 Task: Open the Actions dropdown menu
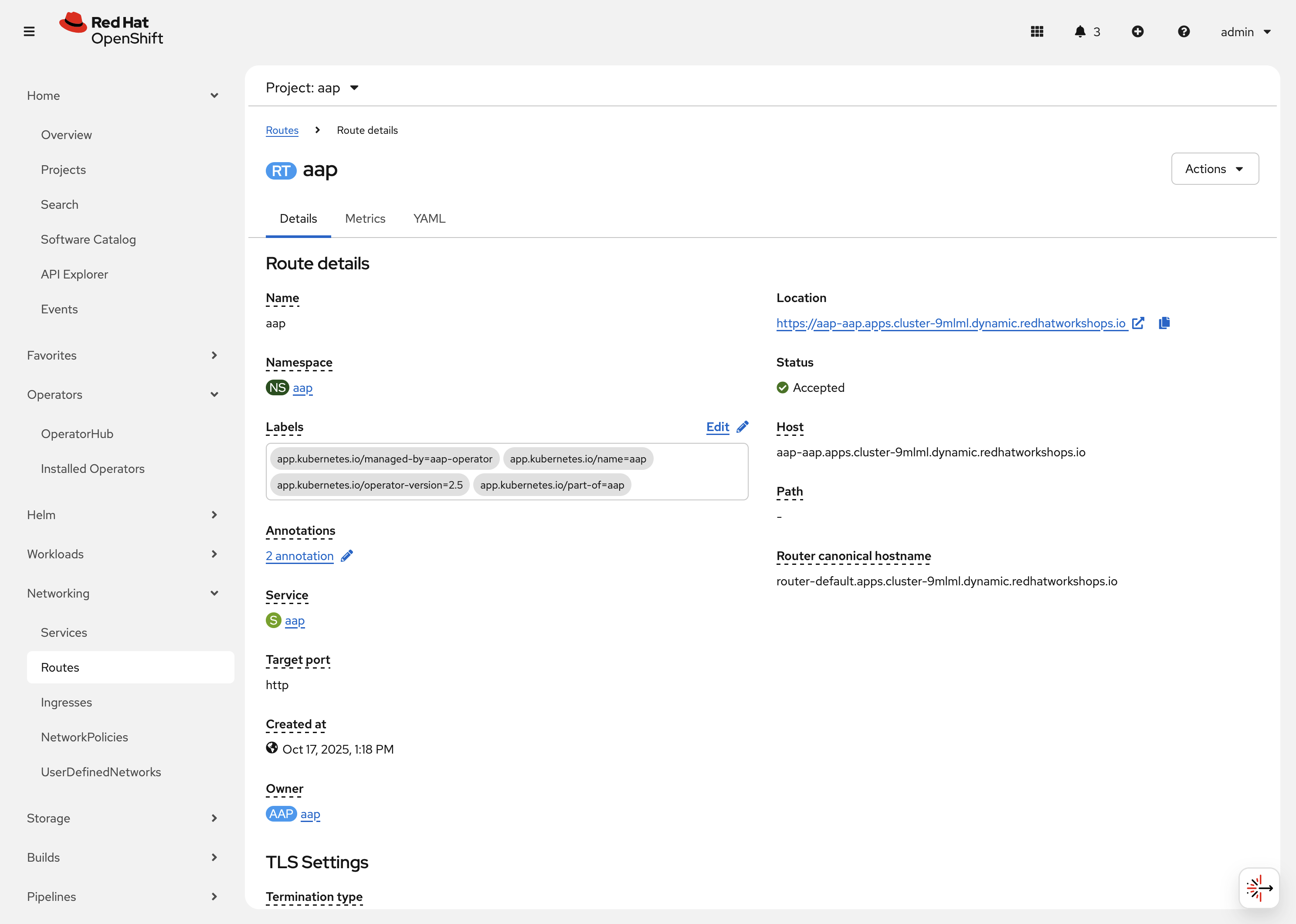(x=1214, y=169)
